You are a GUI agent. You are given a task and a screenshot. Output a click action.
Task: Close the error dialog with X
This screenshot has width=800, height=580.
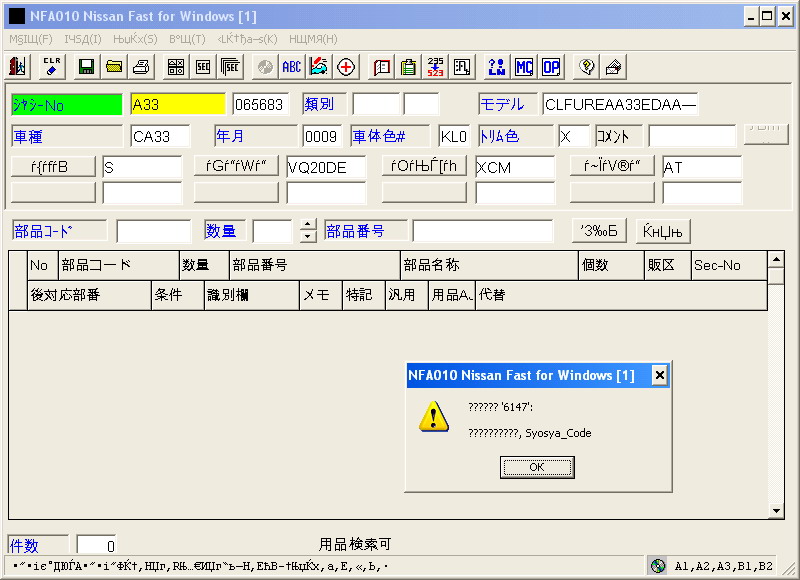tap(659, 375)
